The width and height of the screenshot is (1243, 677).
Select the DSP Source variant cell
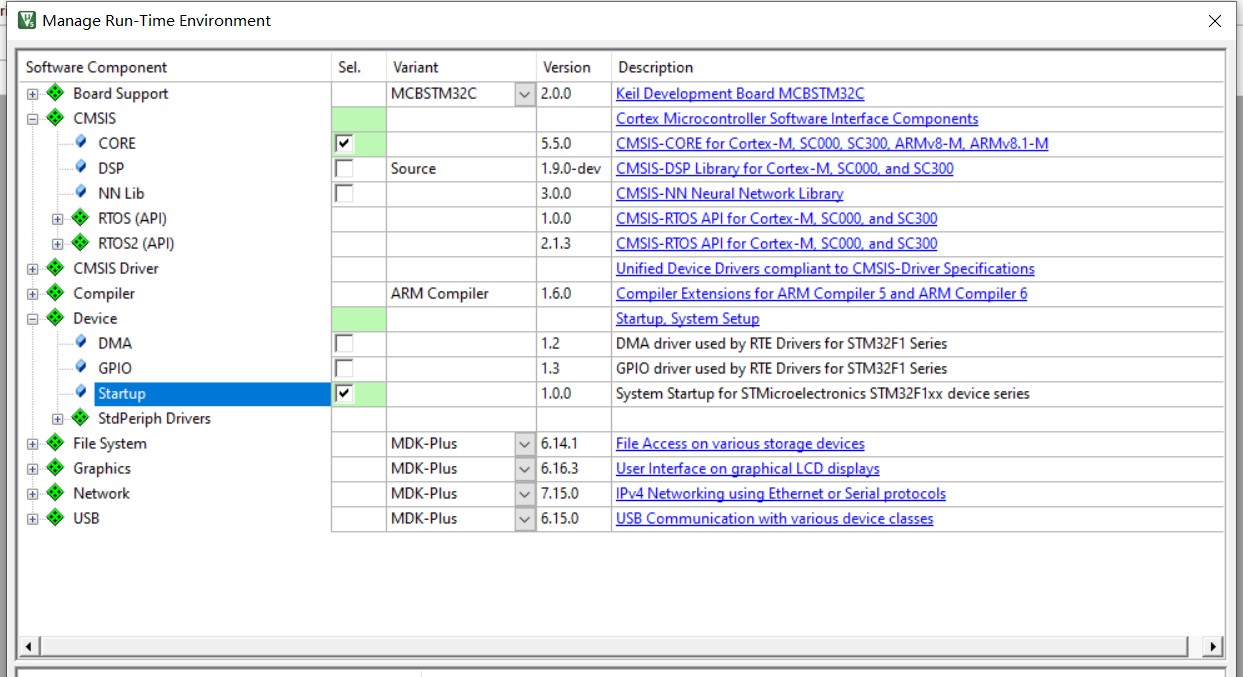[462, 169]
